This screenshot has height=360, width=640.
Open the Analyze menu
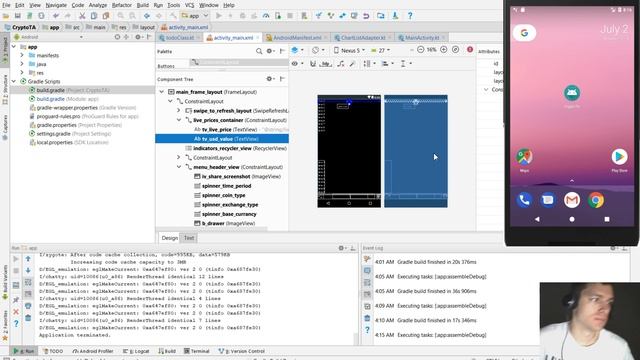click(x=98, y=5)
